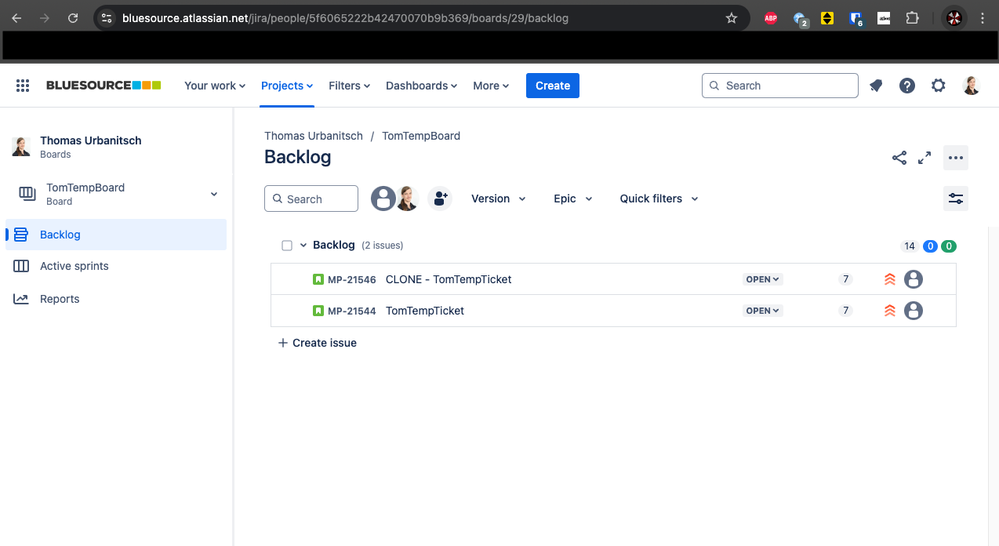The image size is (999, 546).
Task: Tick the Backlog select-all checkbox
Action: 287,246
